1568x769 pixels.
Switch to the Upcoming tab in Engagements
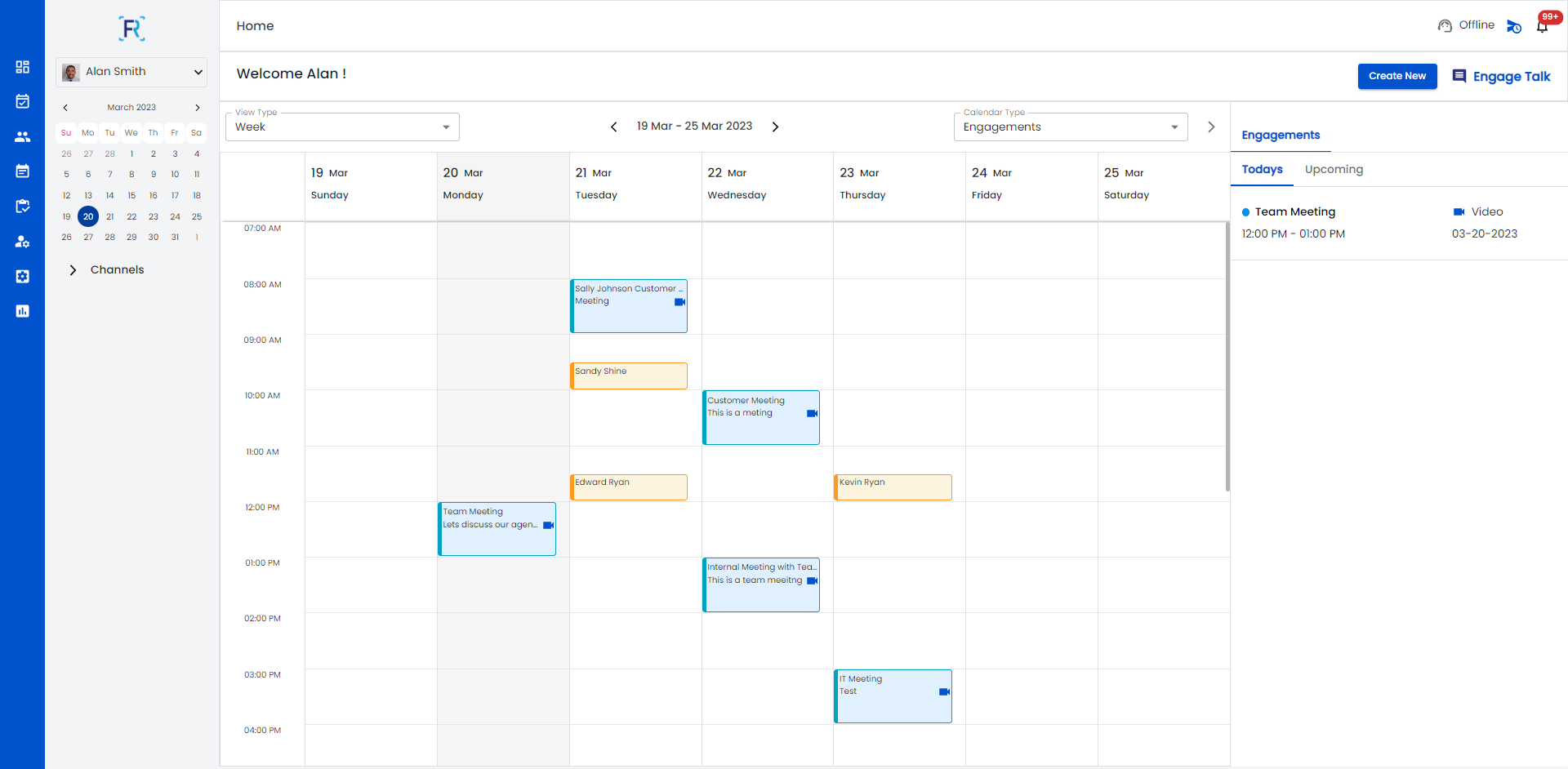1333,169
